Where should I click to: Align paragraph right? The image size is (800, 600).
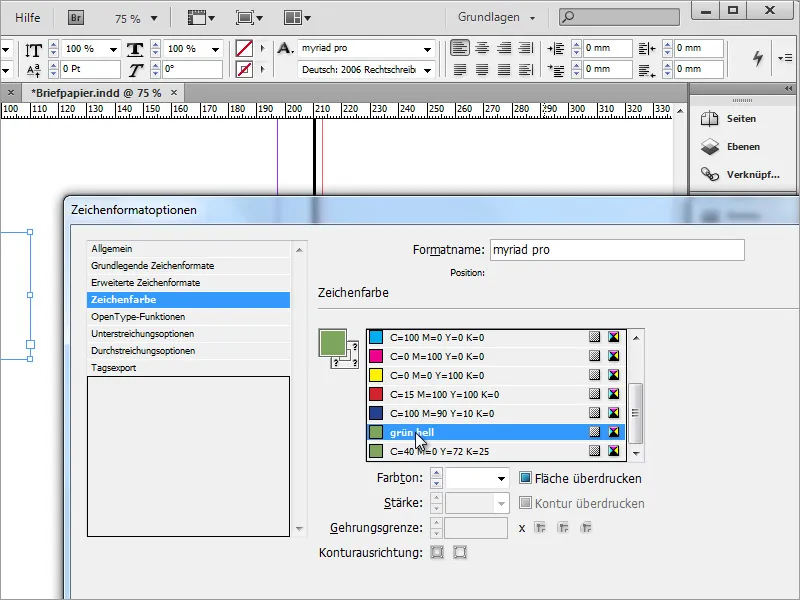pyautogui.click(x=504, y=48)
